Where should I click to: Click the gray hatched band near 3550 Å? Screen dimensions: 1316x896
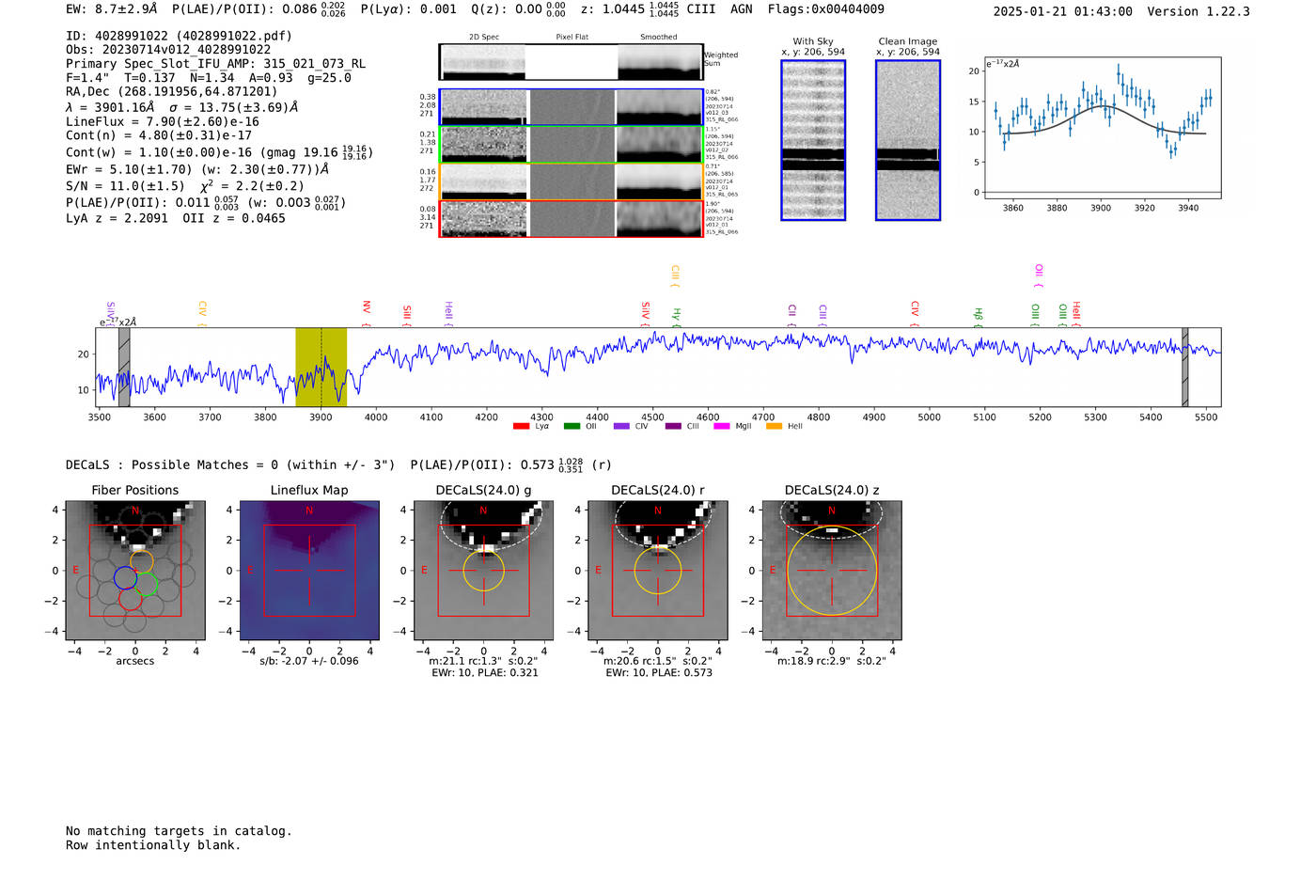pyautogui.click(x=124, y=367)
